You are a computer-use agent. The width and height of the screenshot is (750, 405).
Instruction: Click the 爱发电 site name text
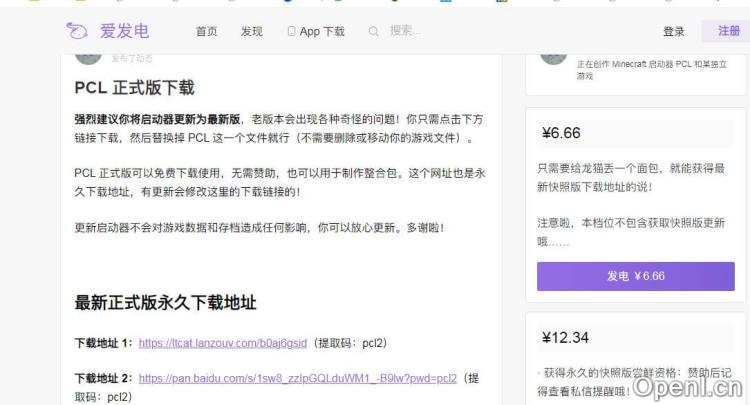click(123, 31)
